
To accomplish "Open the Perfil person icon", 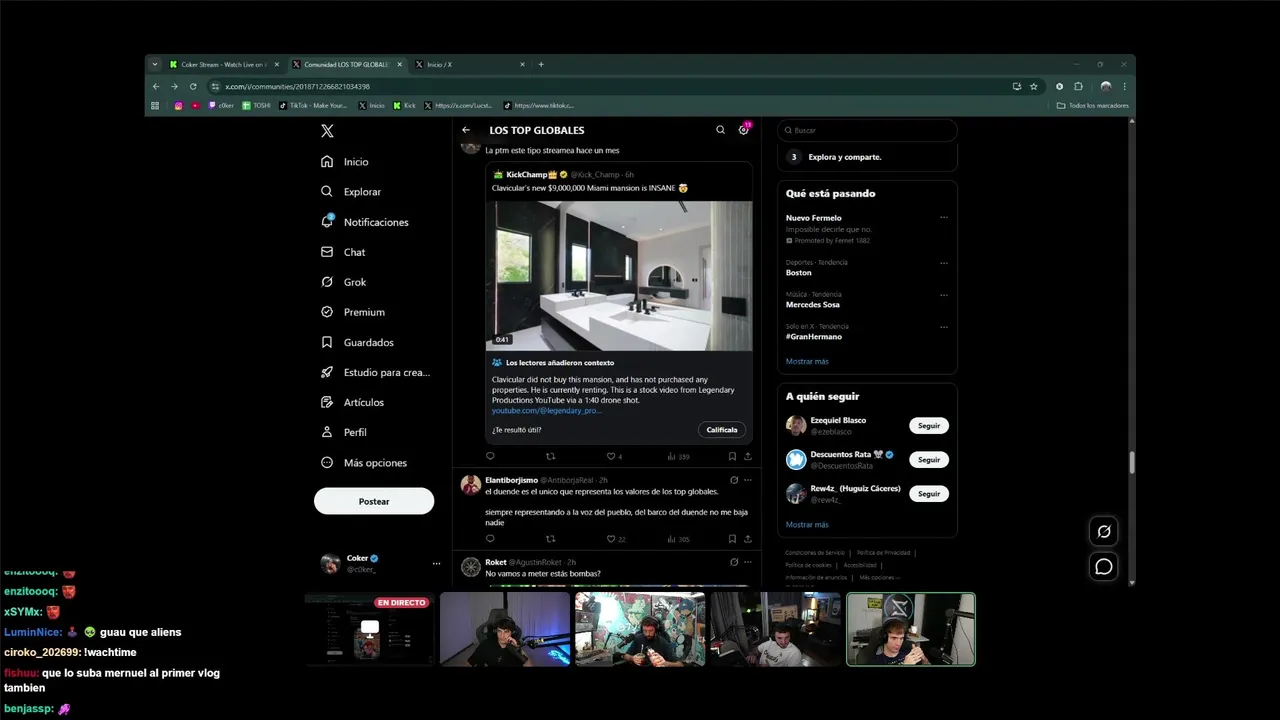I will (x=327, y=432).
